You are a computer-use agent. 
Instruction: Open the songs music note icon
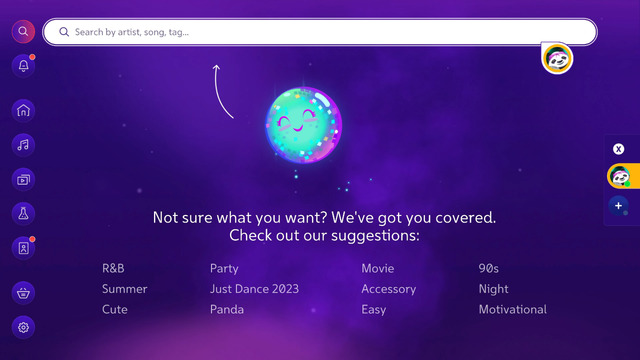(23, 145)
